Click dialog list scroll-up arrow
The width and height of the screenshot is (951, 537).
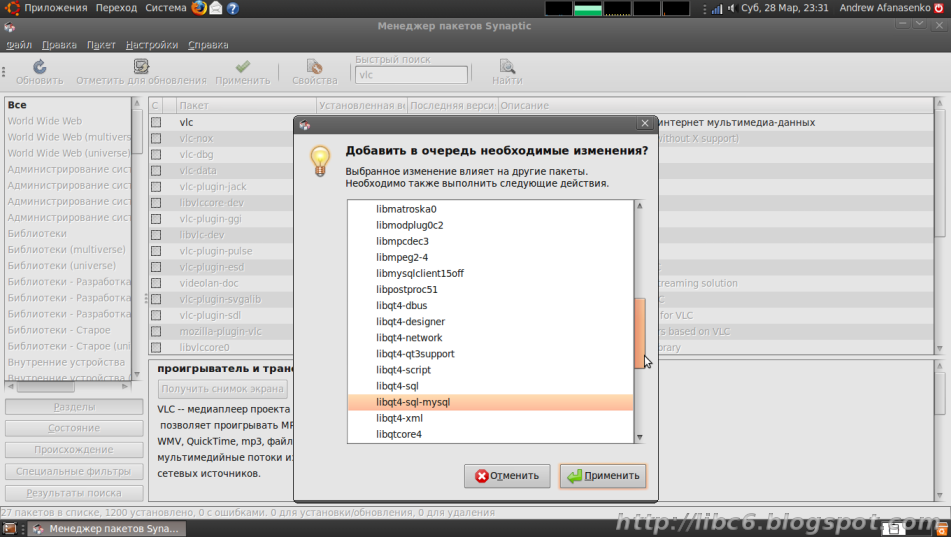[x=639, y=206]
